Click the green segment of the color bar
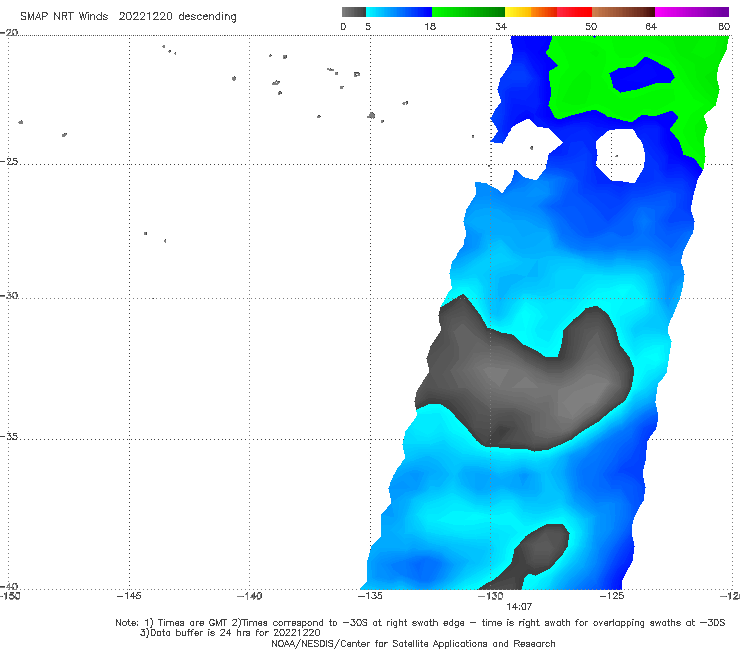Image resolution: width=740 pixels, height=650 pixels. coord(468,12)
